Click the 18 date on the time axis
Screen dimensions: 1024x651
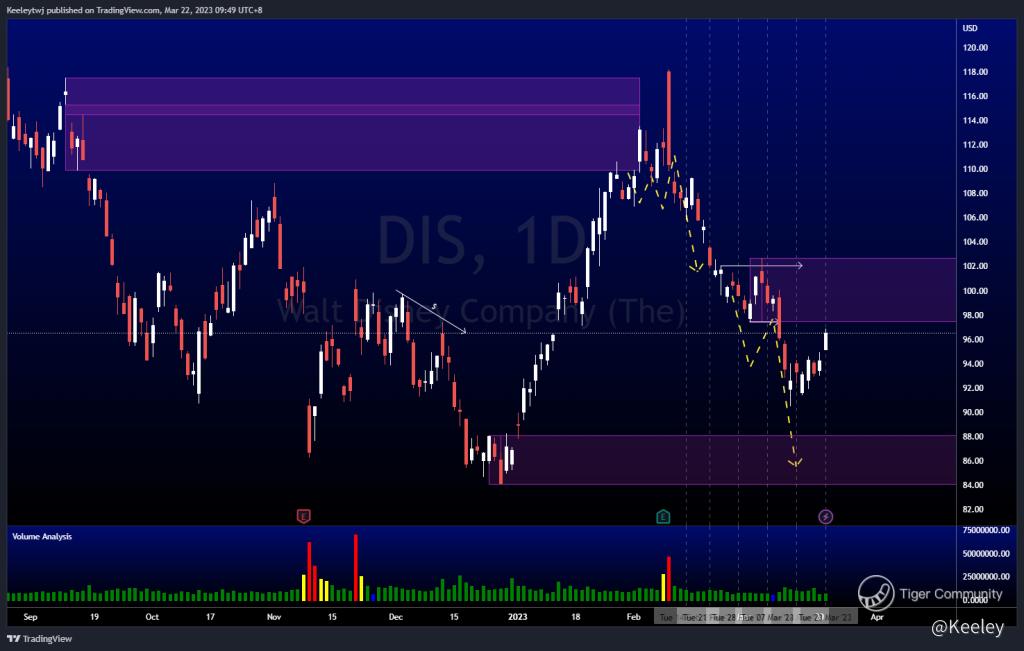coord(575,616)
